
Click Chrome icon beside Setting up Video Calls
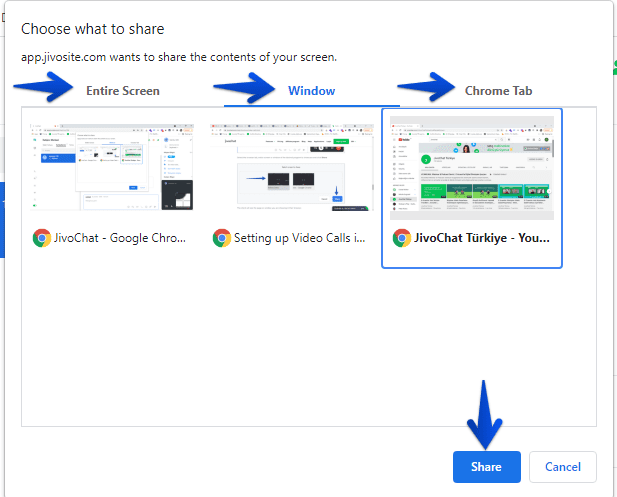[222, 238]
